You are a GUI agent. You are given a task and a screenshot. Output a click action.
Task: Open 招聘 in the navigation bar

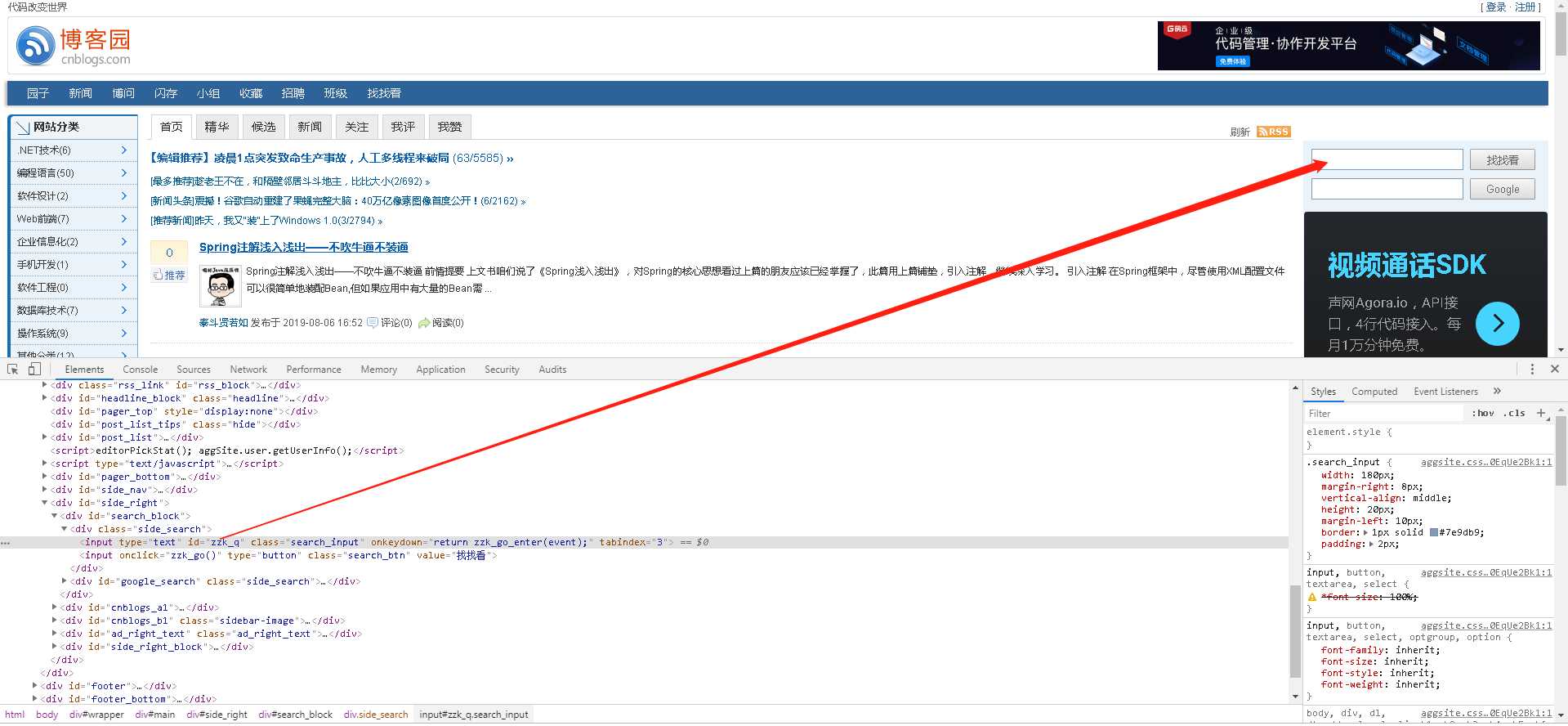(x=293, y=93)
